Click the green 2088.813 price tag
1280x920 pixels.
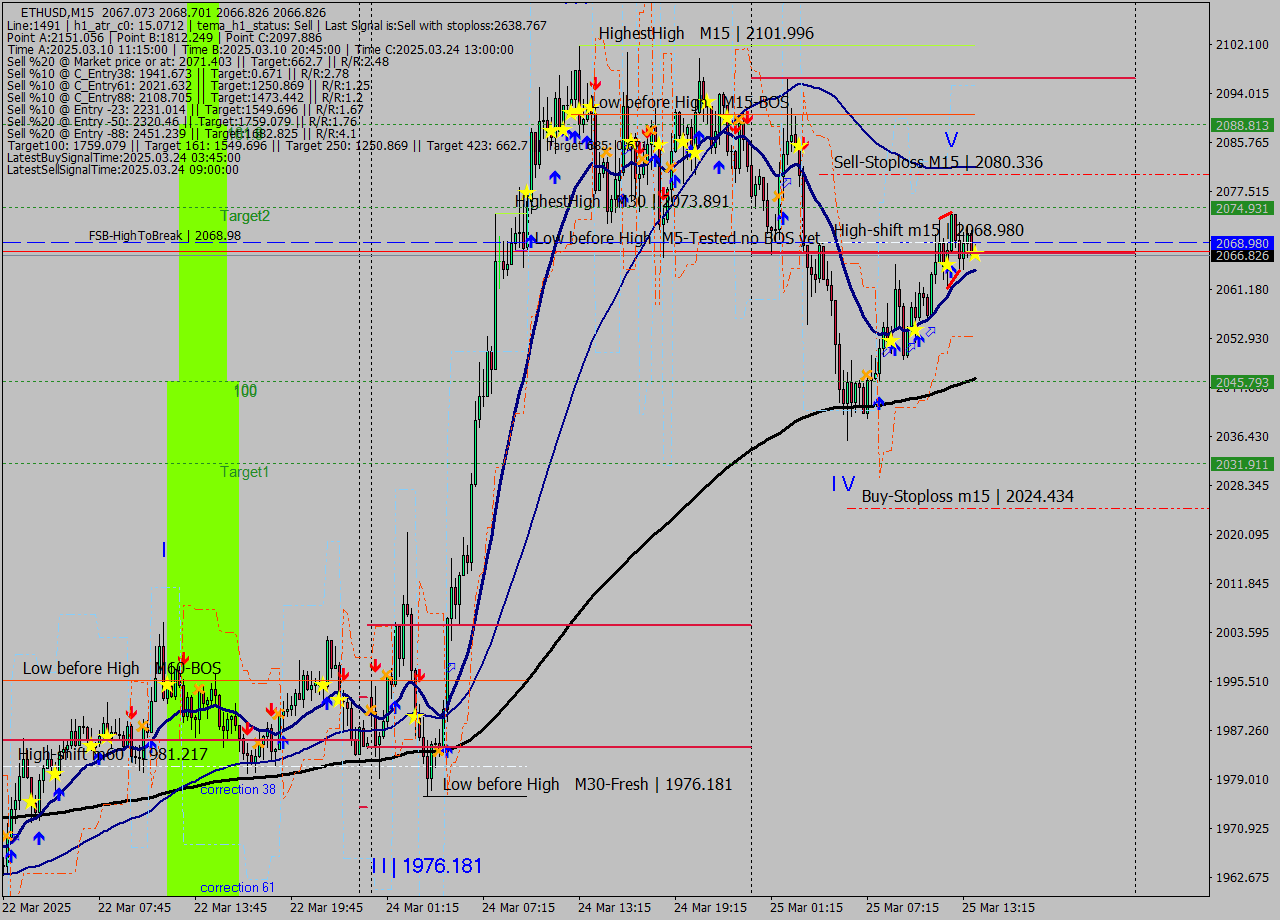coord(1241,126)
